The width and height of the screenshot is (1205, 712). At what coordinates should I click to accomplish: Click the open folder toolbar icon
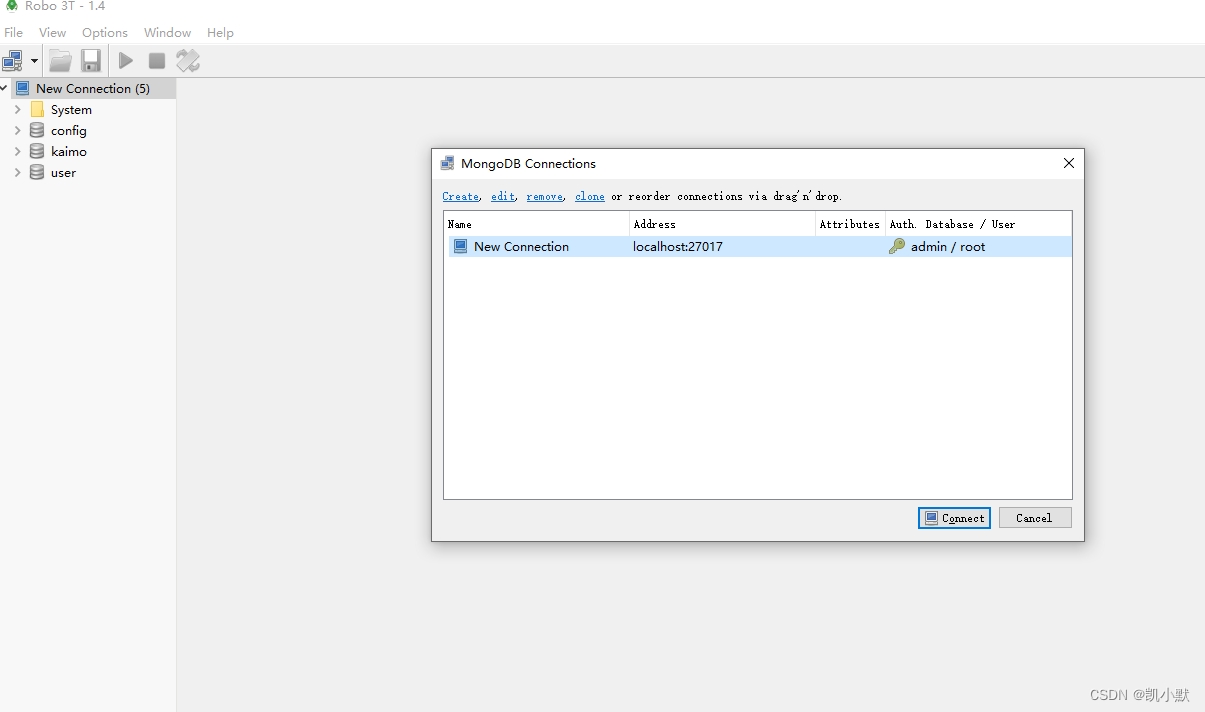61,61
